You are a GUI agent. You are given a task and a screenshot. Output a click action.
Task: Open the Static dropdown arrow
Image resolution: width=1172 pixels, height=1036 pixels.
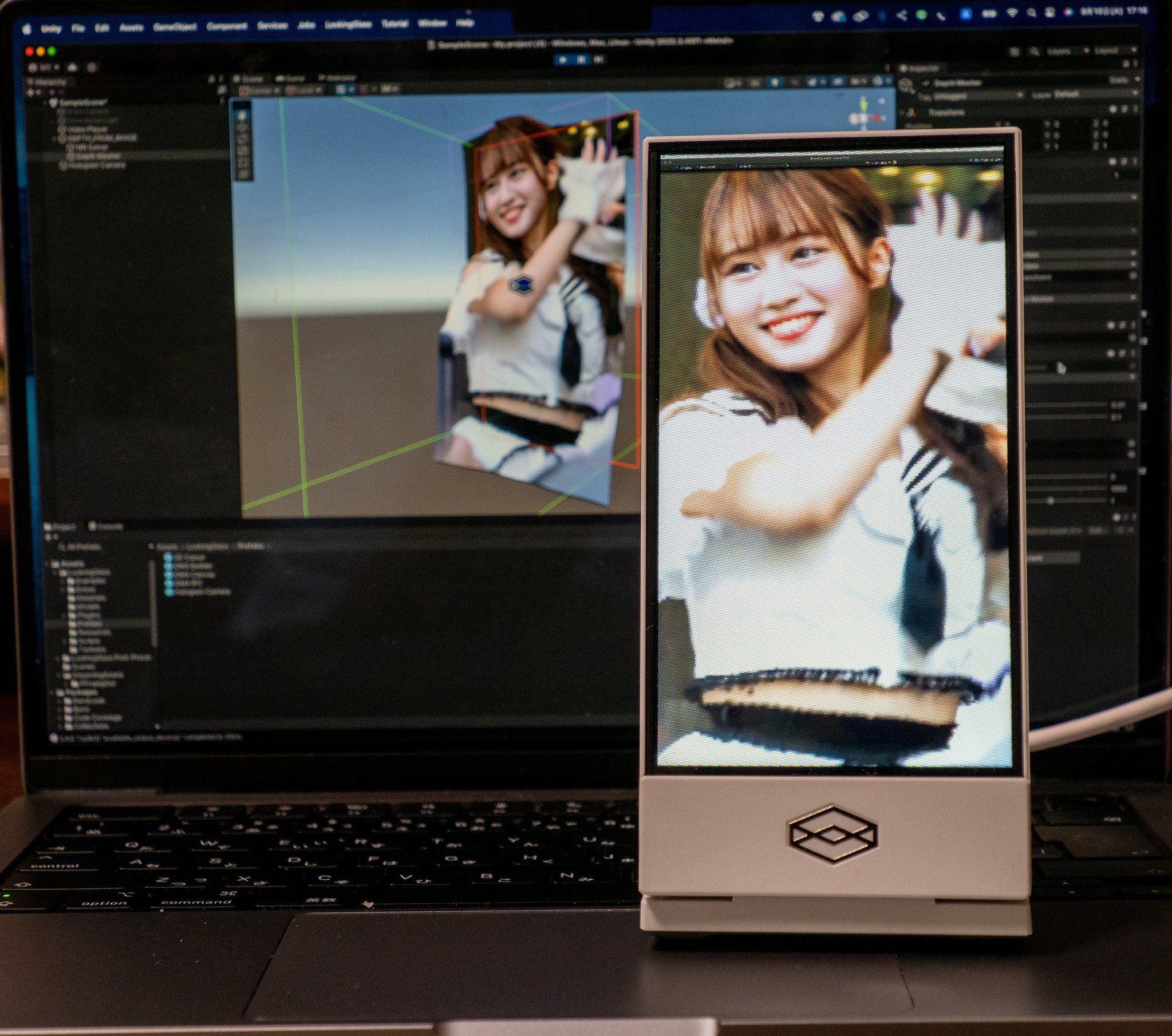[x=1138, y=80]
